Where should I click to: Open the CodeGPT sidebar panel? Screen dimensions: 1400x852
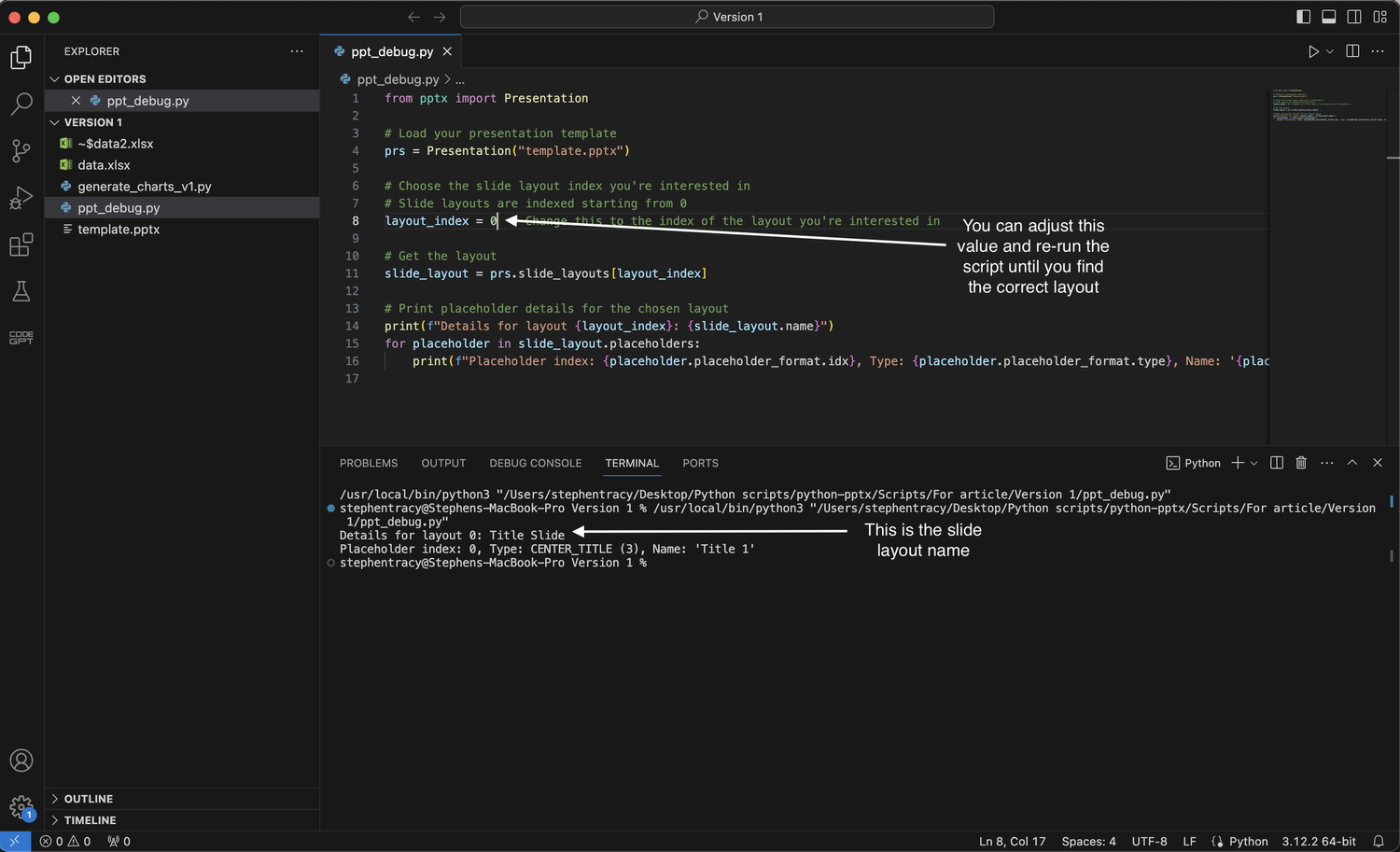[x=21, y=337]
